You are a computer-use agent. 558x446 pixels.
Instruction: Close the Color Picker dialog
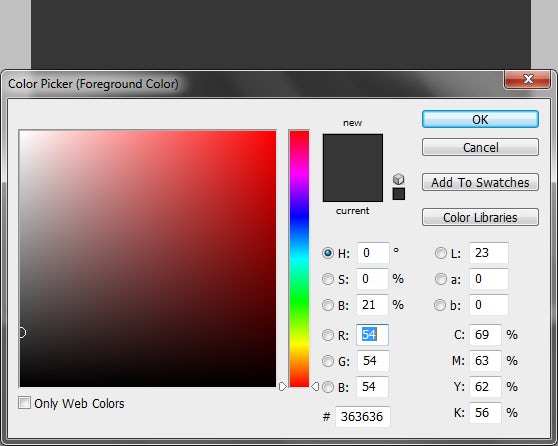point(527,79)
